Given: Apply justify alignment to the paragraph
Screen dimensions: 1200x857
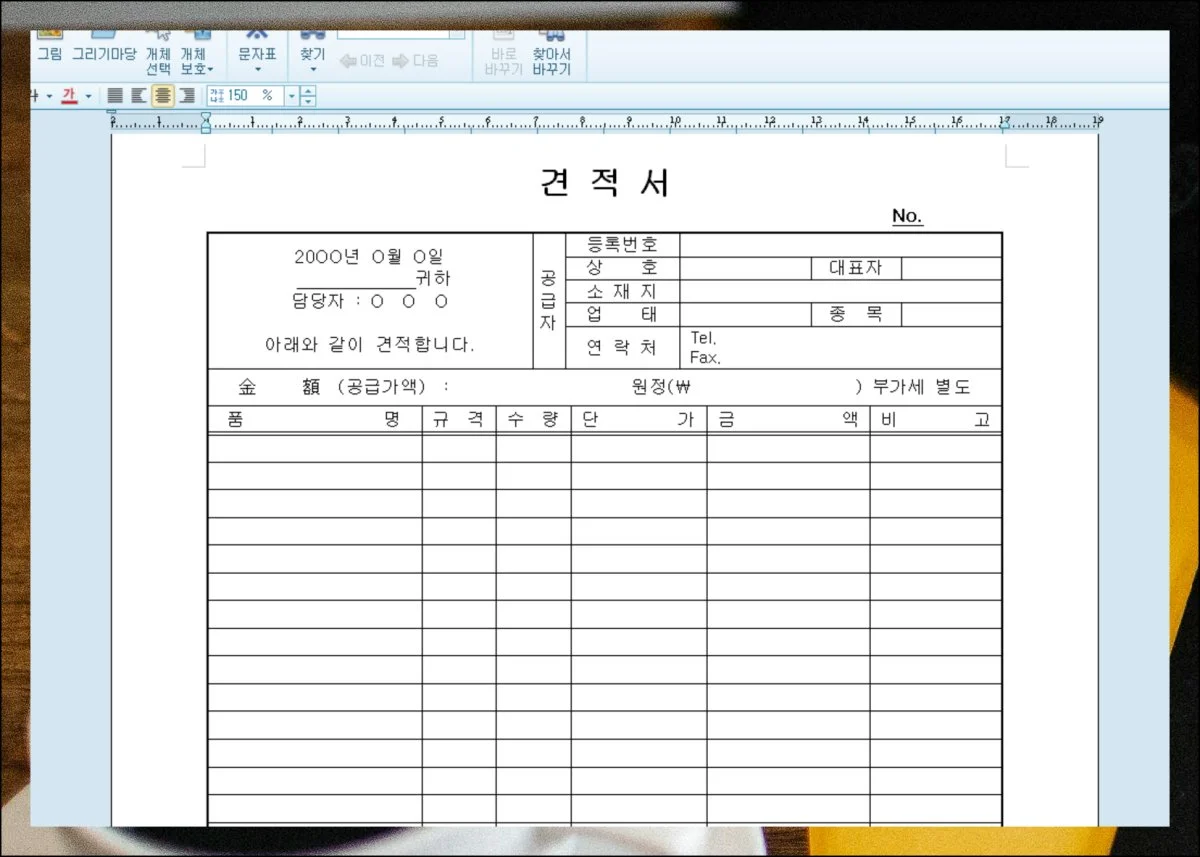Looking at the screenshot, I should [x=115, y=96].
